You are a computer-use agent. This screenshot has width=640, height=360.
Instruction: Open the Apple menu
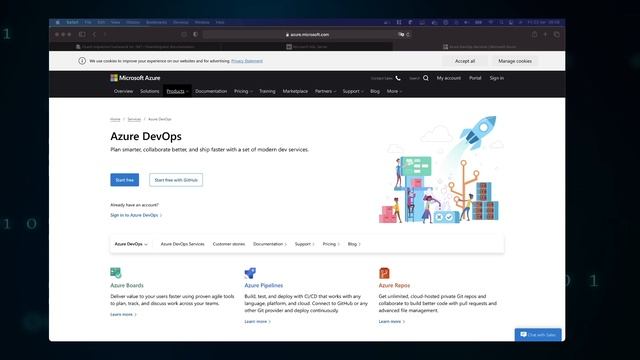[x=58, y=22]
